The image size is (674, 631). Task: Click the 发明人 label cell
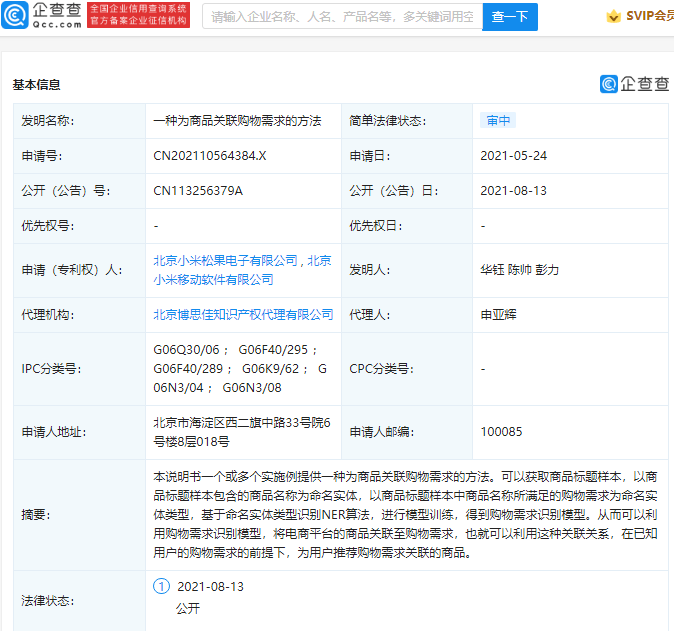(x=407, y=270)
